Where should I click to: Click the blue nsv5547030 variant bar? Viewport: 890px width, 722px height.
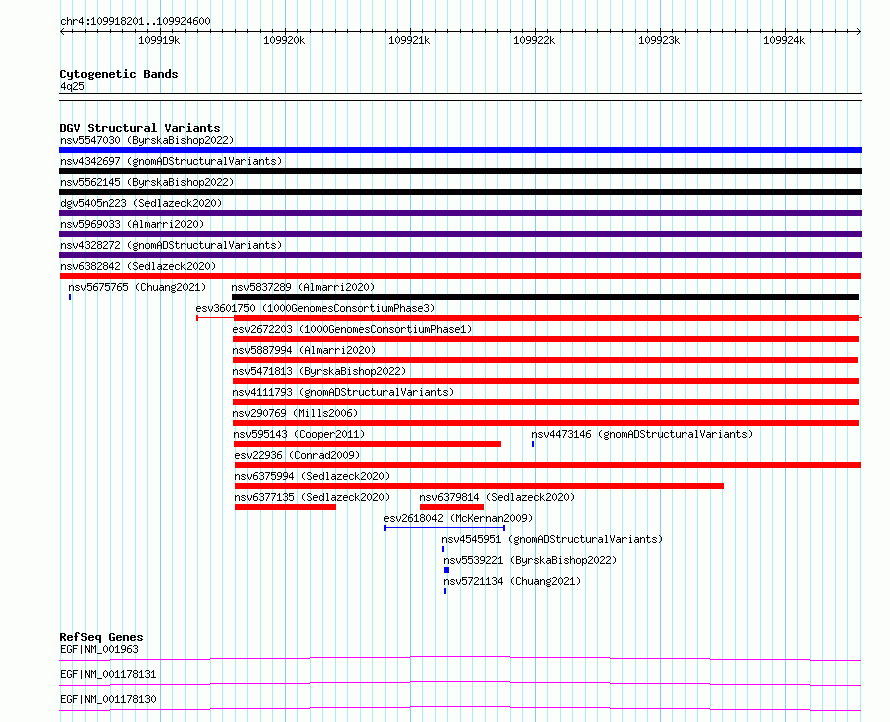click(460, 150)
